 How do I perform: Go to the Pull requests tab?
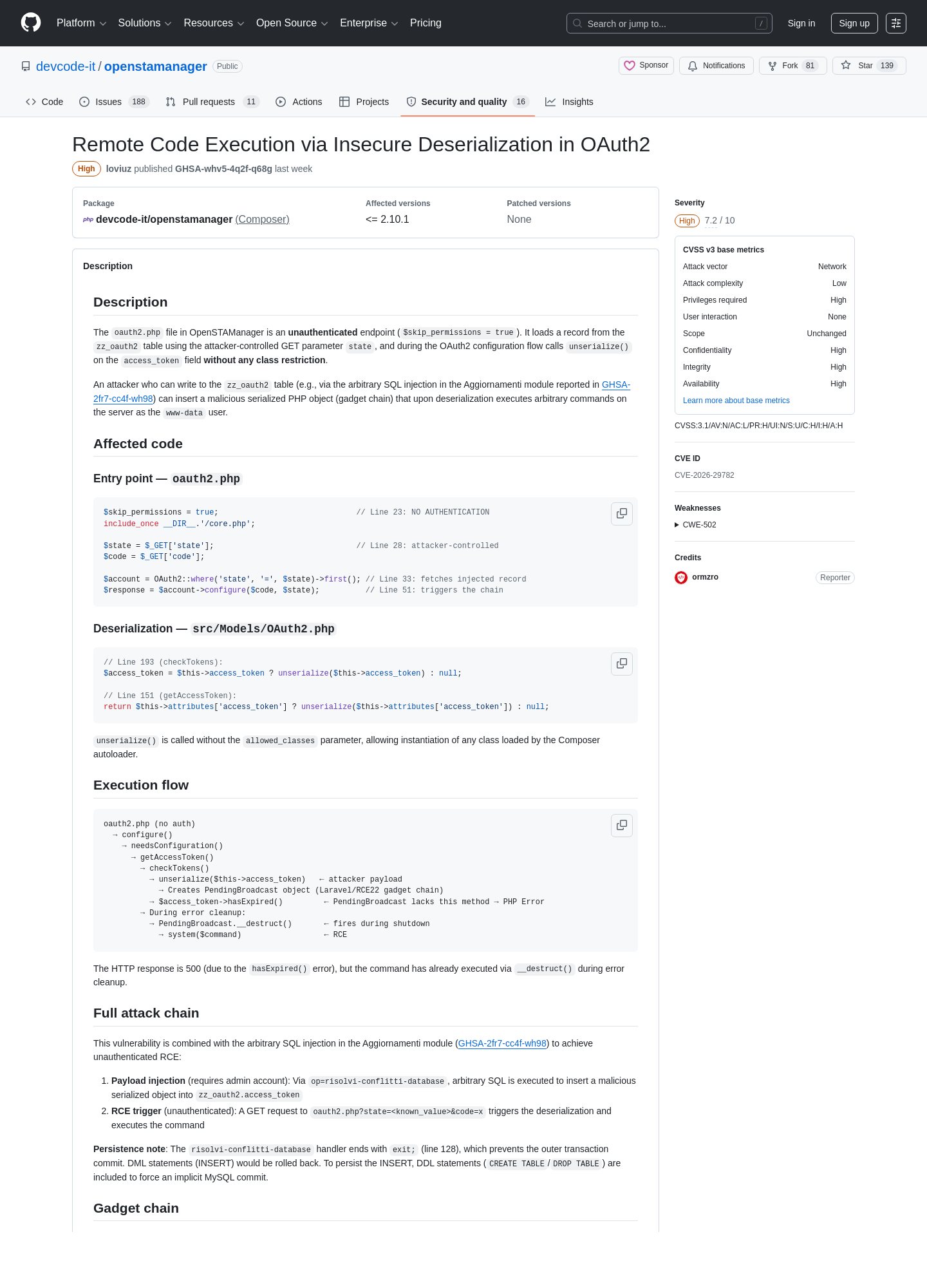[x=212, y=102]
